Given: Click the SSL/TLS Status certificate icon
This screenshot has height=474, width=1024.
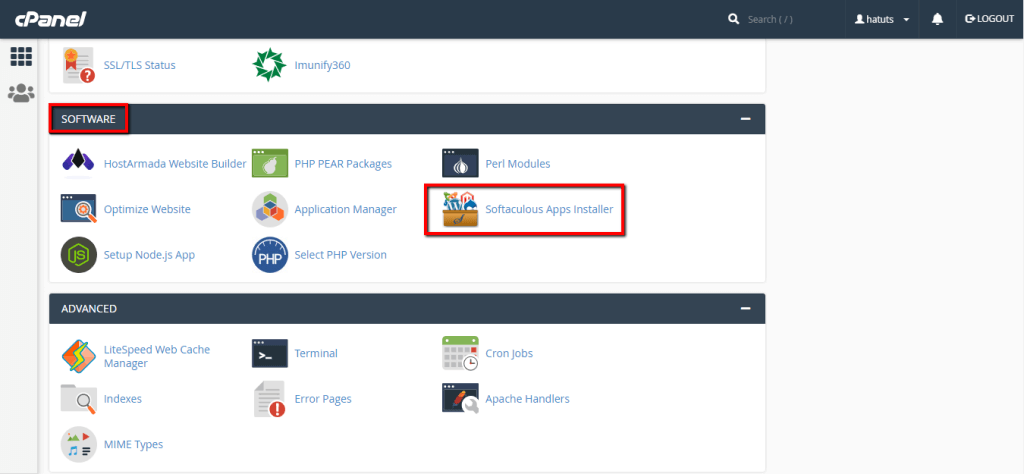Looking at the screenshot, I should (78, 65).
